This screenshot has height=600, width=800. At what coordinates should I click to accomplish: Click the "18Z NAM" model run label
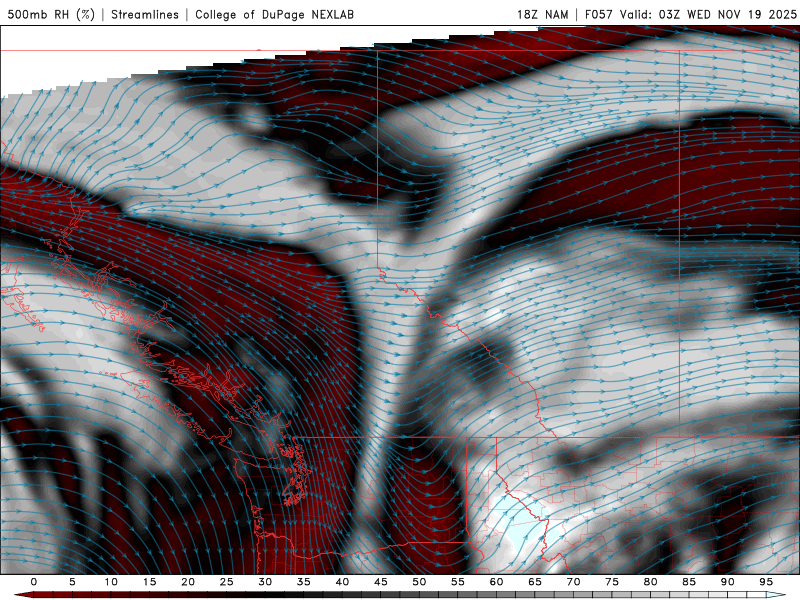tap(542, 14)
